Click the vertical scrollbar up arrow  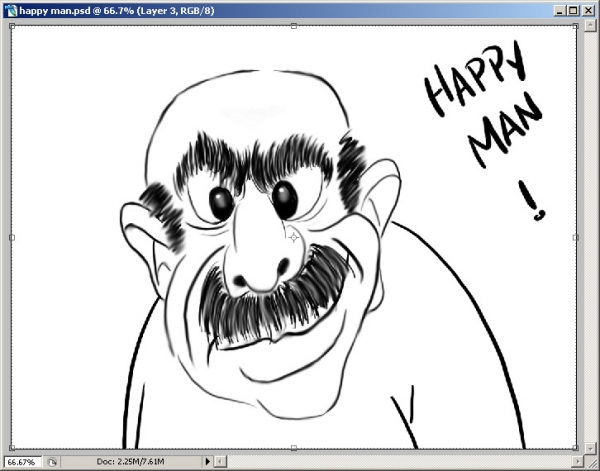pyautogui.click(x=590, y=26)
